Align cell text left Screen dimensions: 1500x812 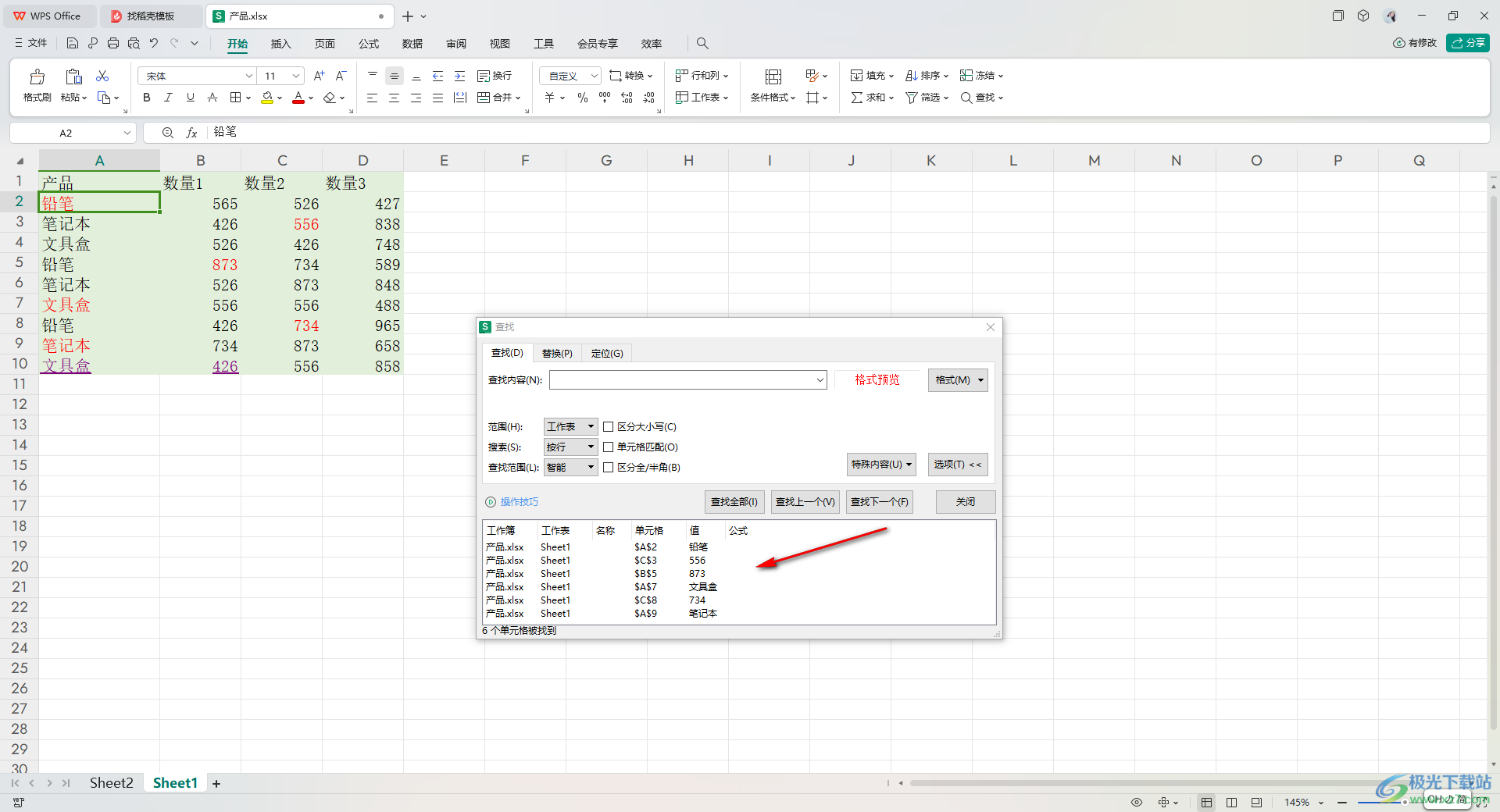click(x=373, y=98)
